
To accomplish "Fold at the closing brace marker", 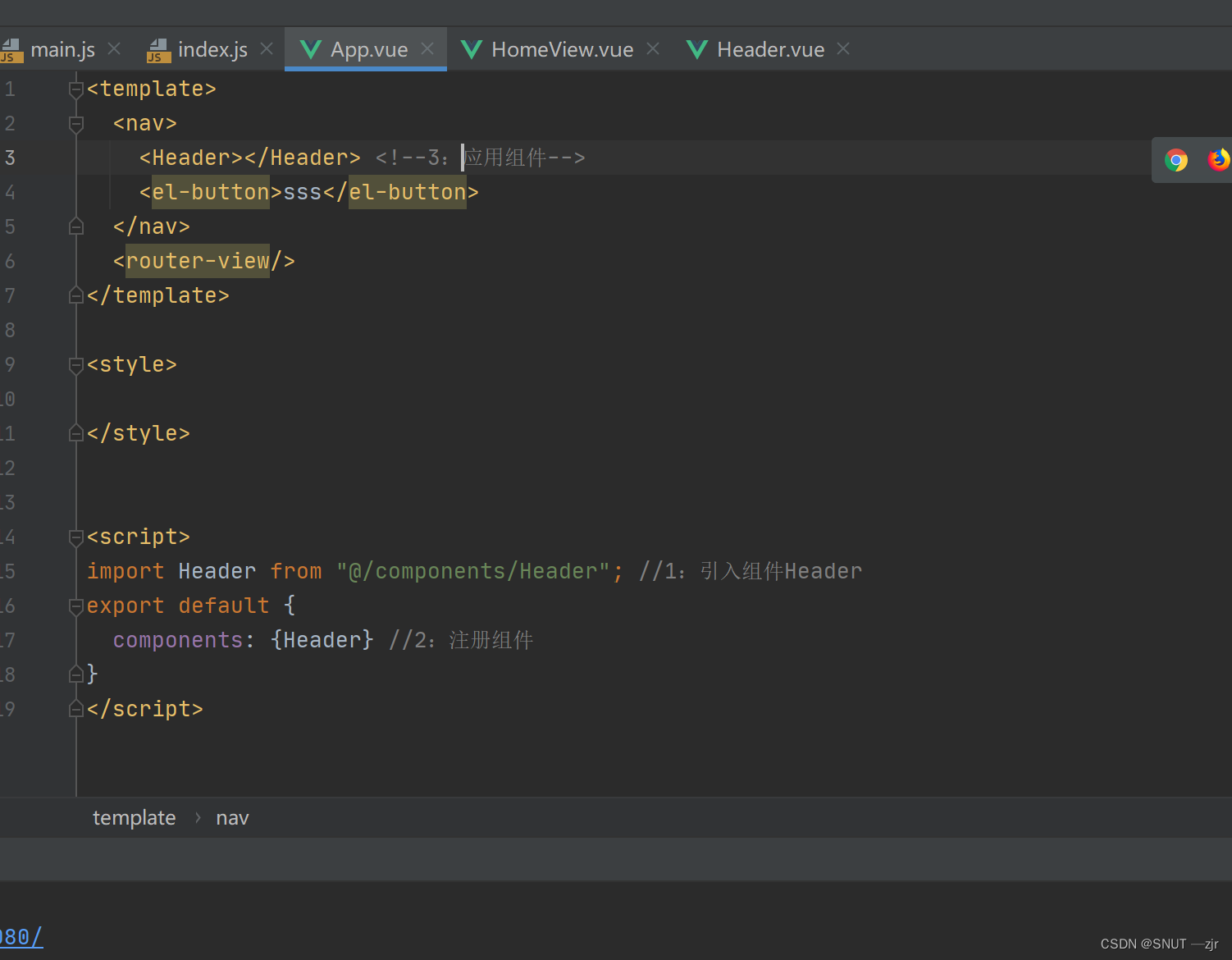I will point(76,674).
